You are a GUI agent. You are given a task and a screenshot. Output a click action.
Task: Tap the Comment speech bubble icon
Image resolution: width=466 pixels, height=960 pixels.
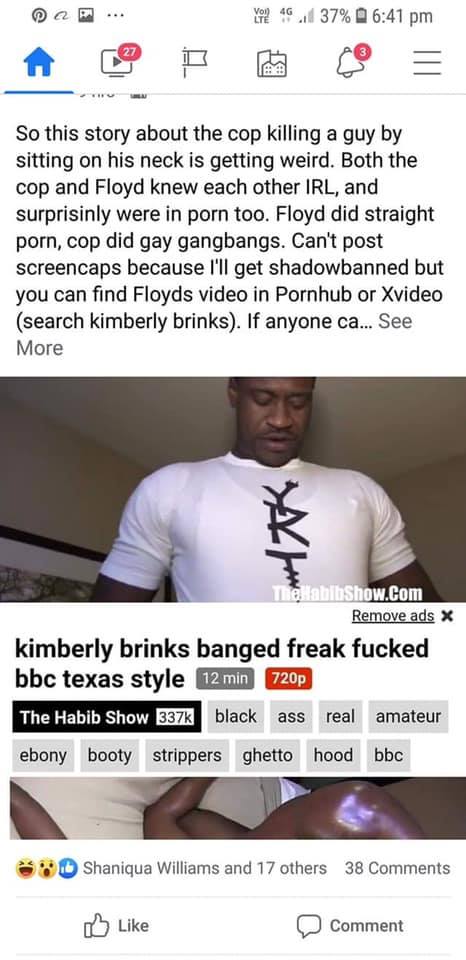pyautogui.click(x=309, y=926)
